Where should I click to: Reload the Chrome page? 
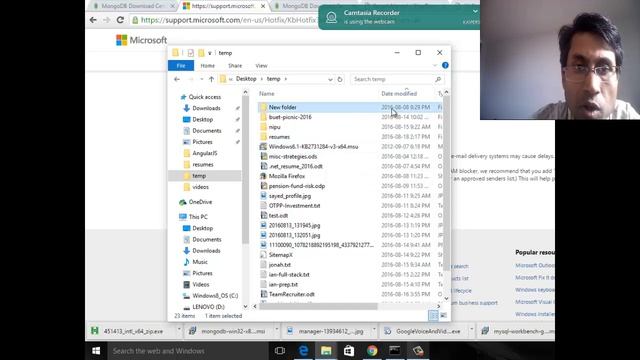[120, 20]
